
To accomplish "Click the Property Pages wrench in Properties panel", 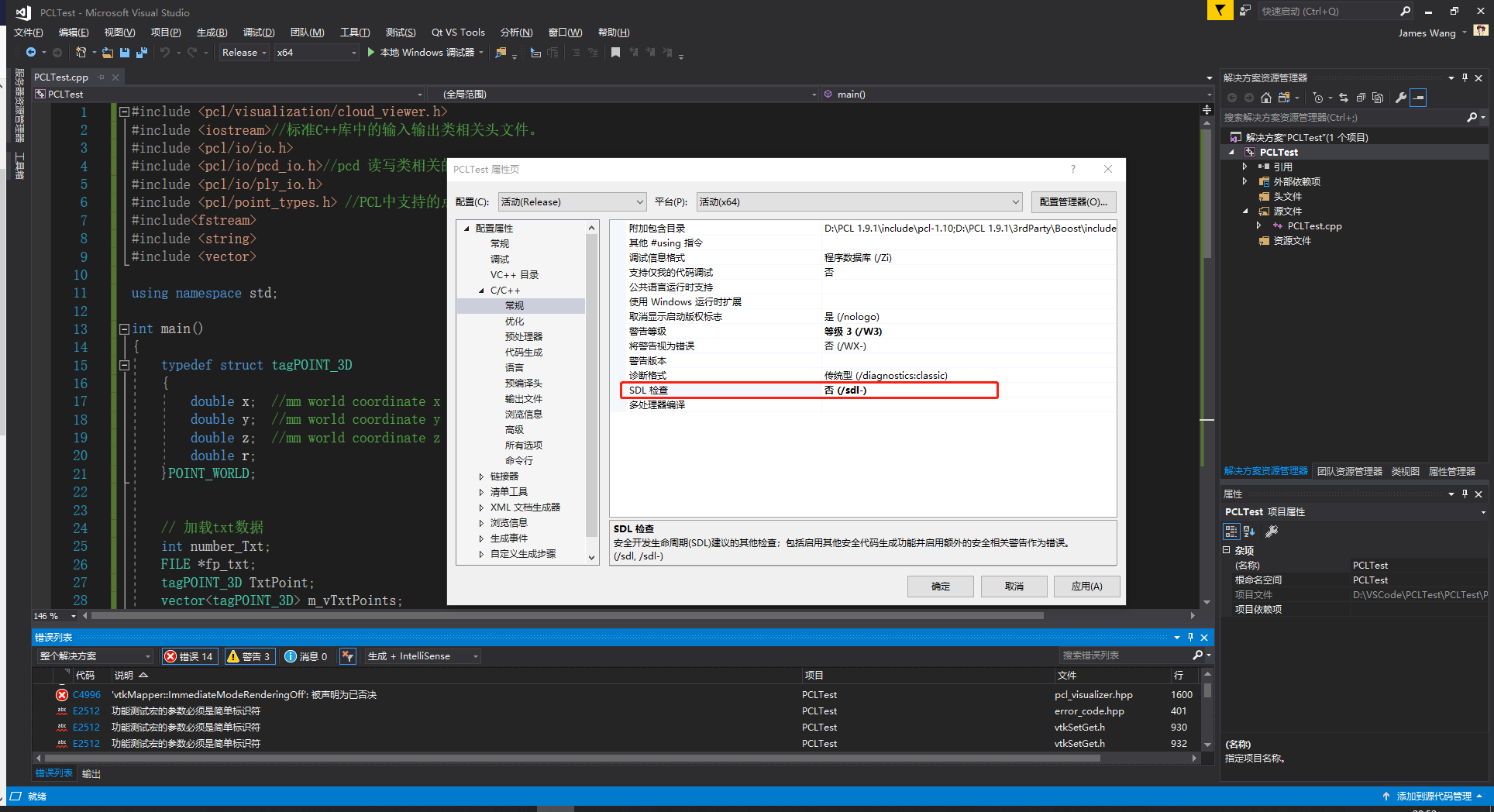I will [x=1272, y=532].
